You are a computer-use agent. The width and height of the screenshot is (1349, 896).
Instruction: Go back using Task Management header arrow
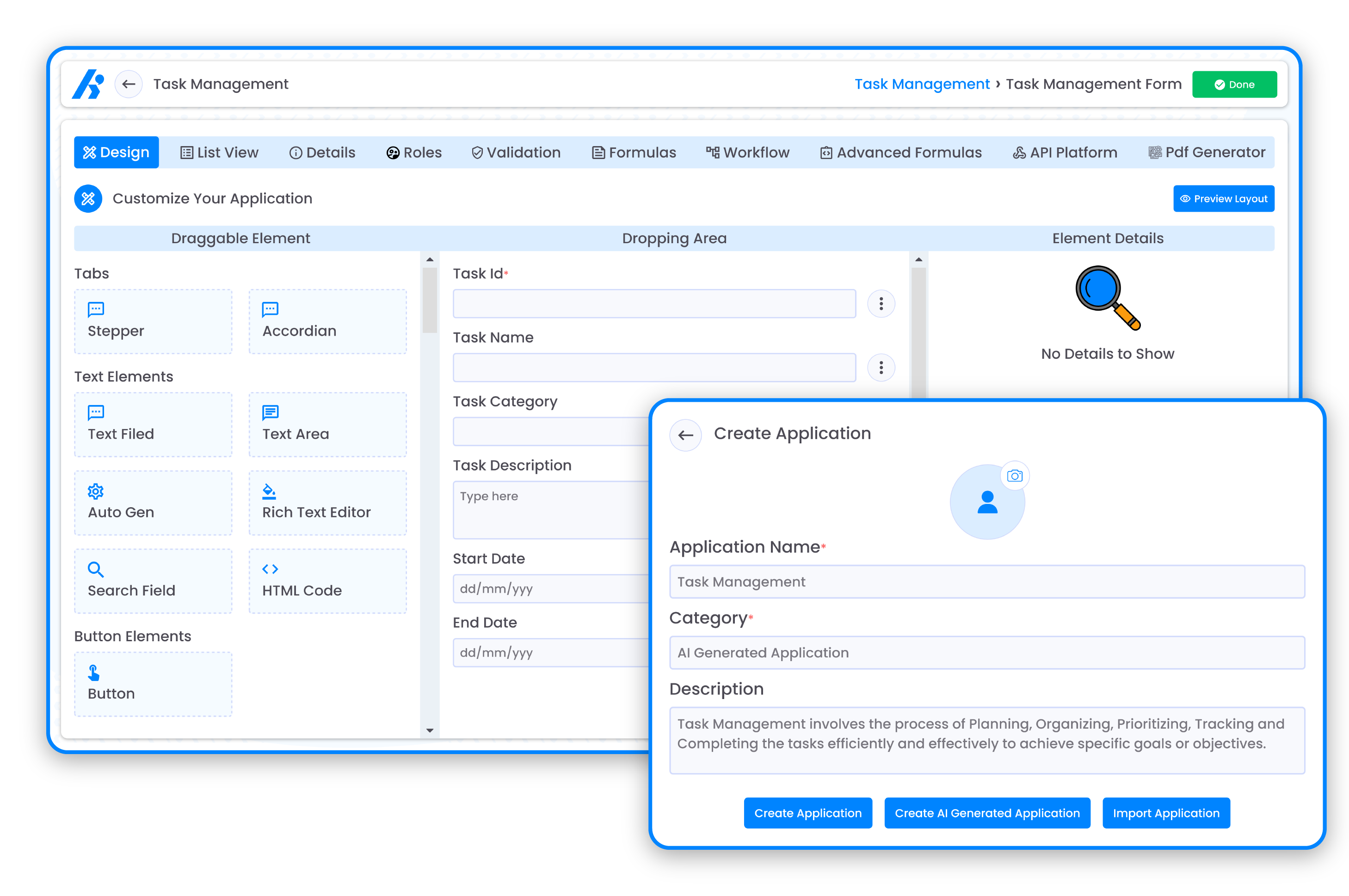pyautogui.click(x=129, y=84)
